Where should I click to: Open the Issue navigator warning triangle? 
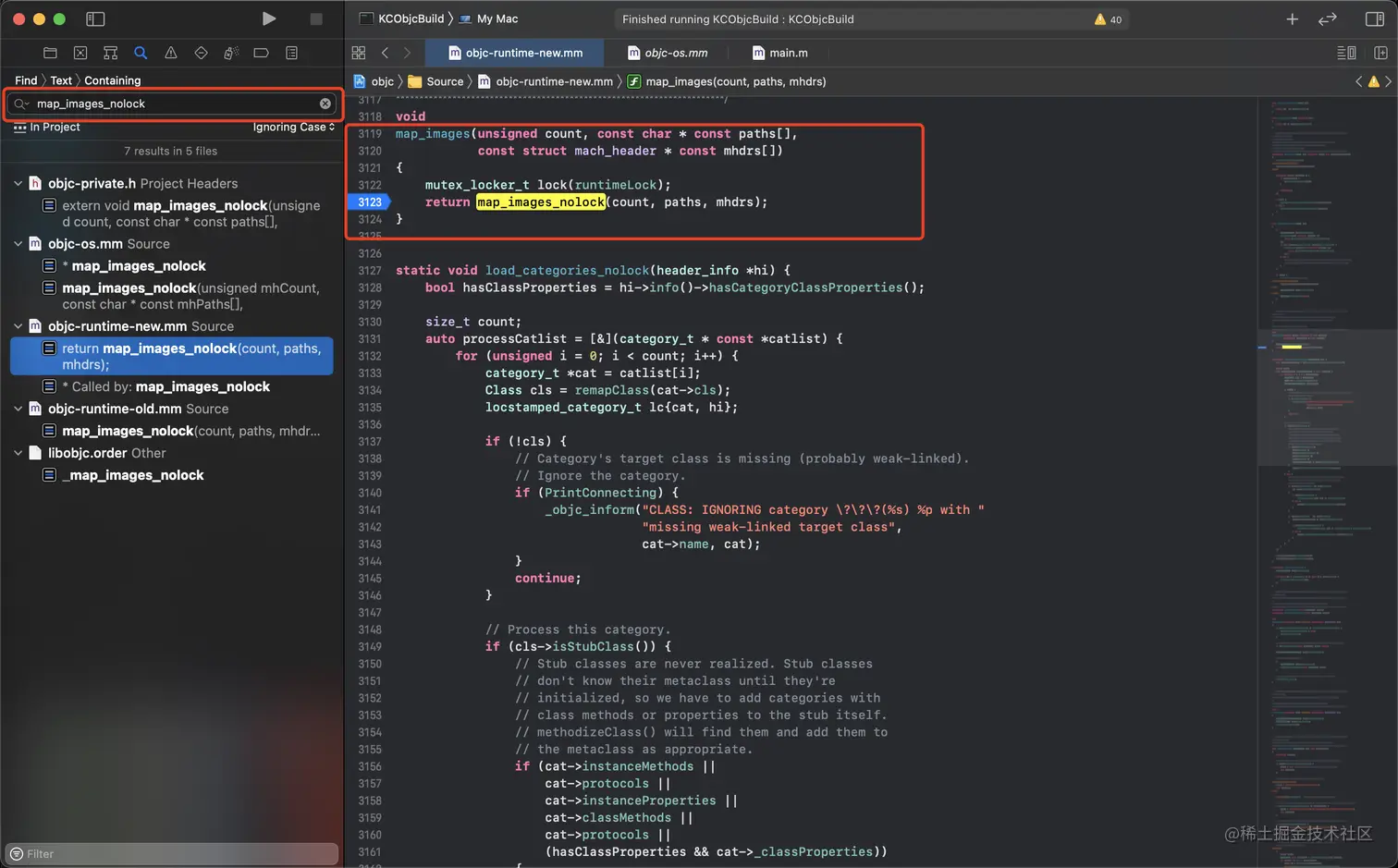click(x=171, y=53)
